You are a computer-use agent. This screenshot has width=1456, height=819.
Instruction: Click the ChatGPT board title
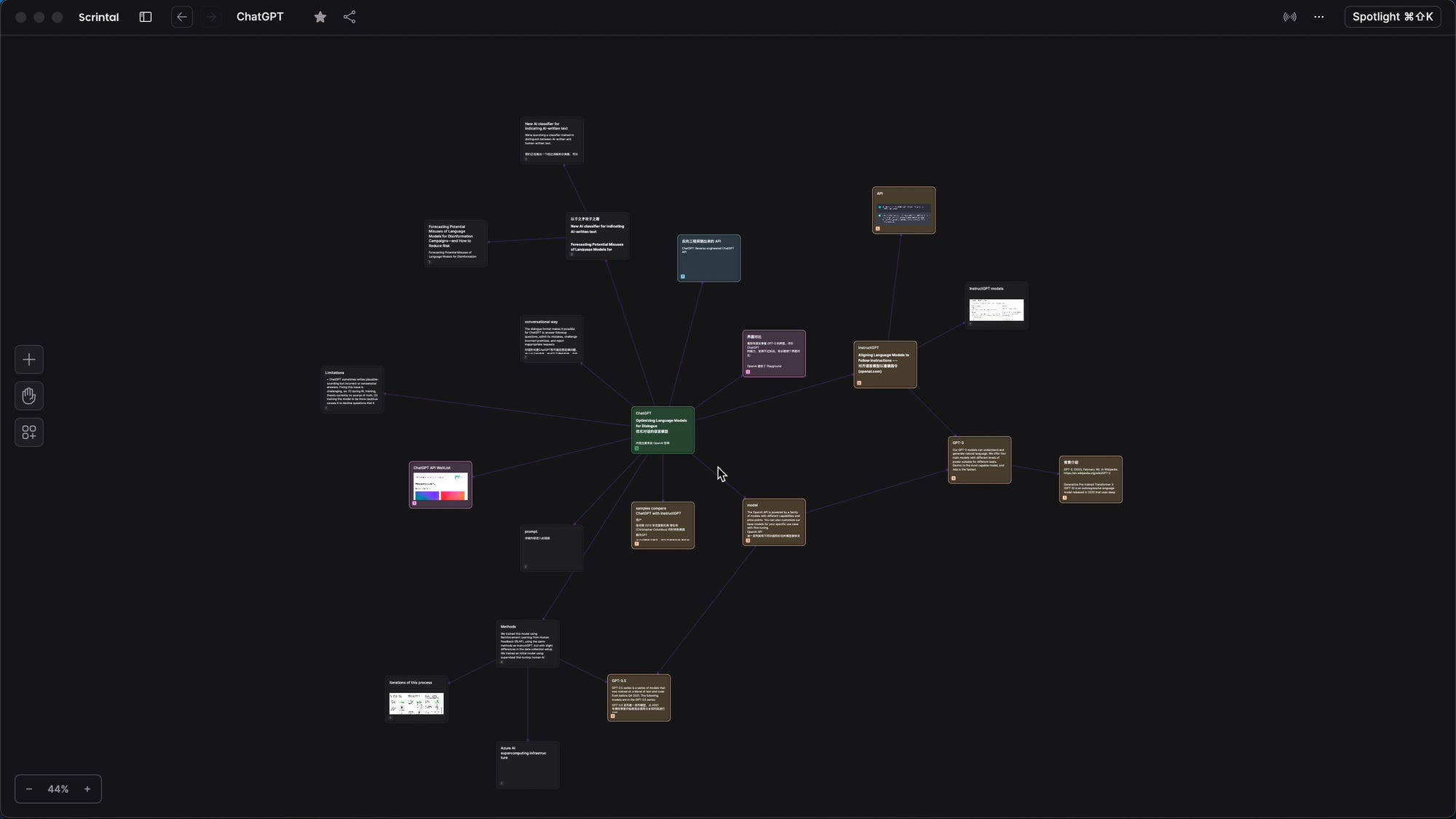[x=260, y=17]
